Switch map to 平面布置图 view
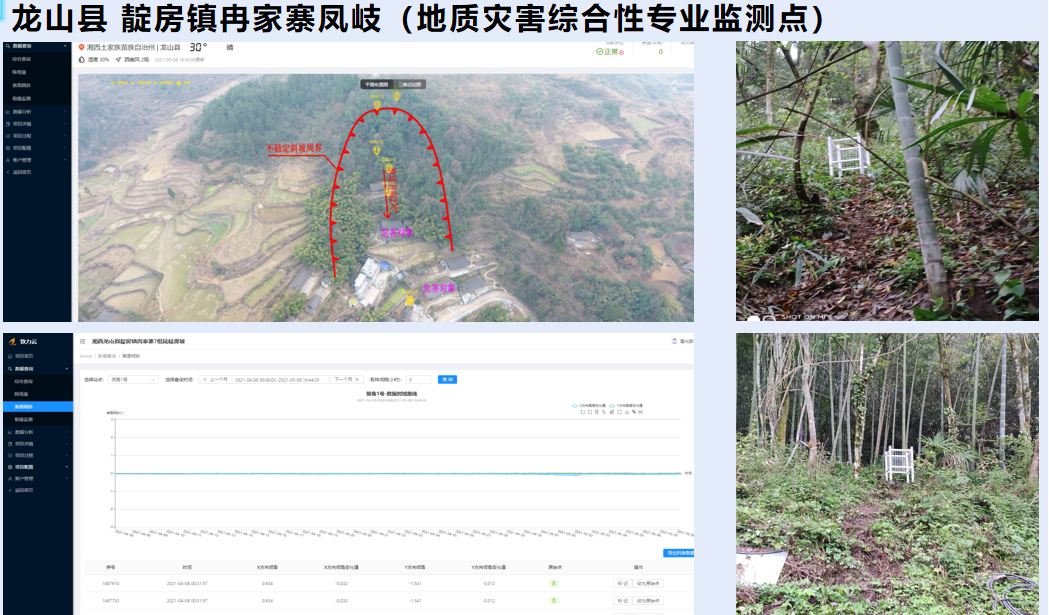The width and height of the screenshot is (1049, 615). pos(377,85)
